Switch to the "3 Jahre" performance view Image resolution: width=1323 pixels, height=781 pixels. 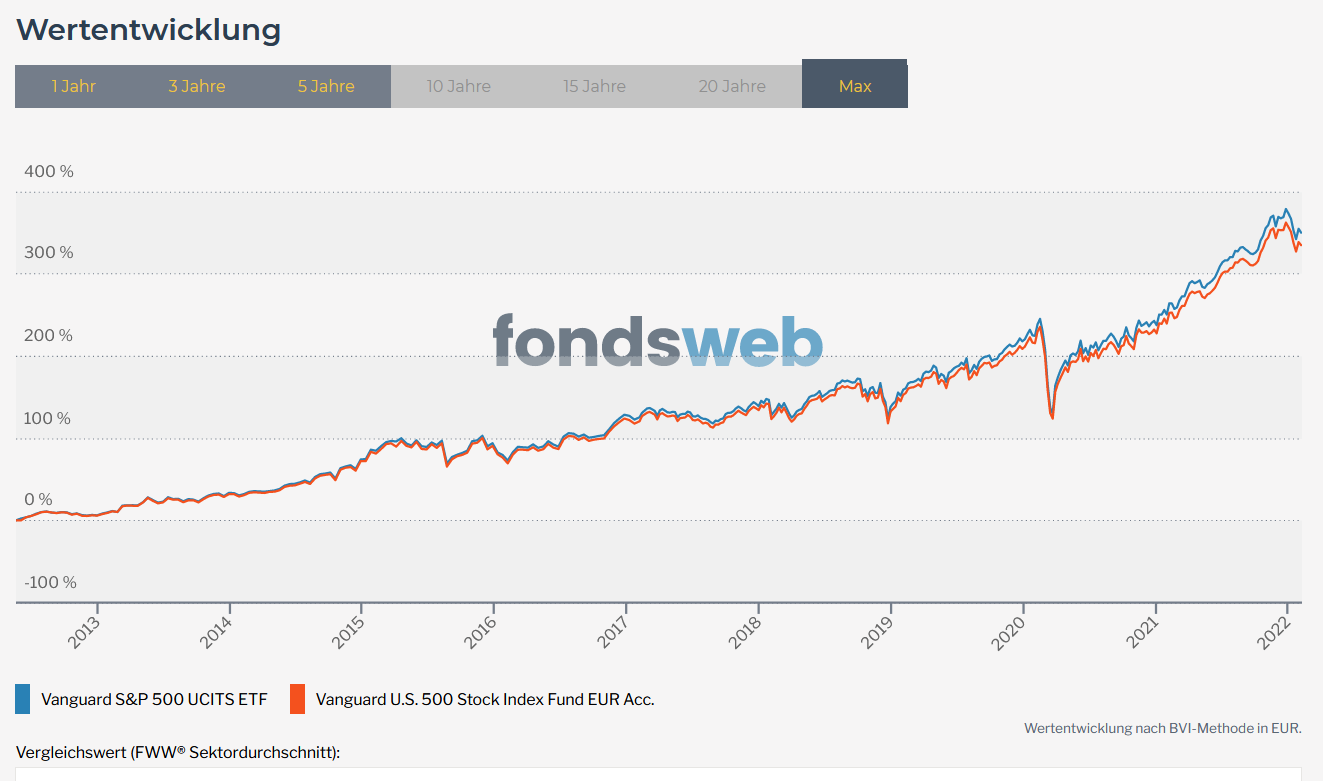tap(196, 86)
